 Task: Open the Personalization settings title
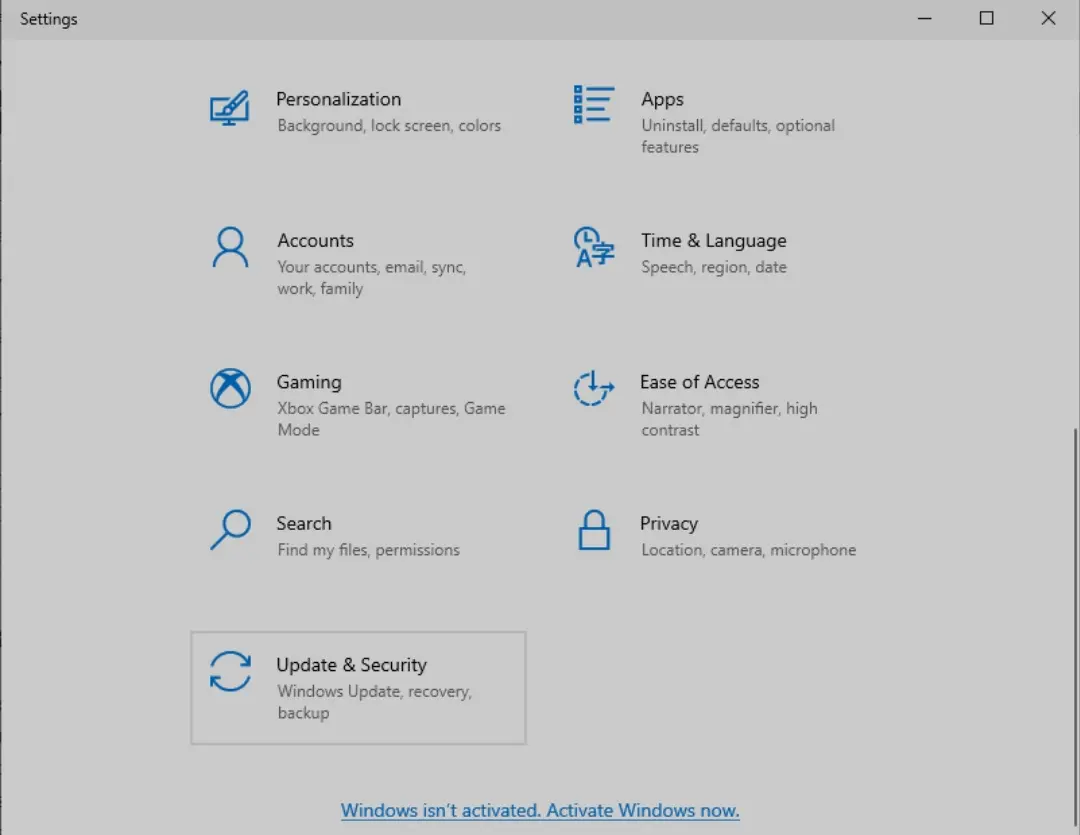pyautogui.click(x=338, y=99)
